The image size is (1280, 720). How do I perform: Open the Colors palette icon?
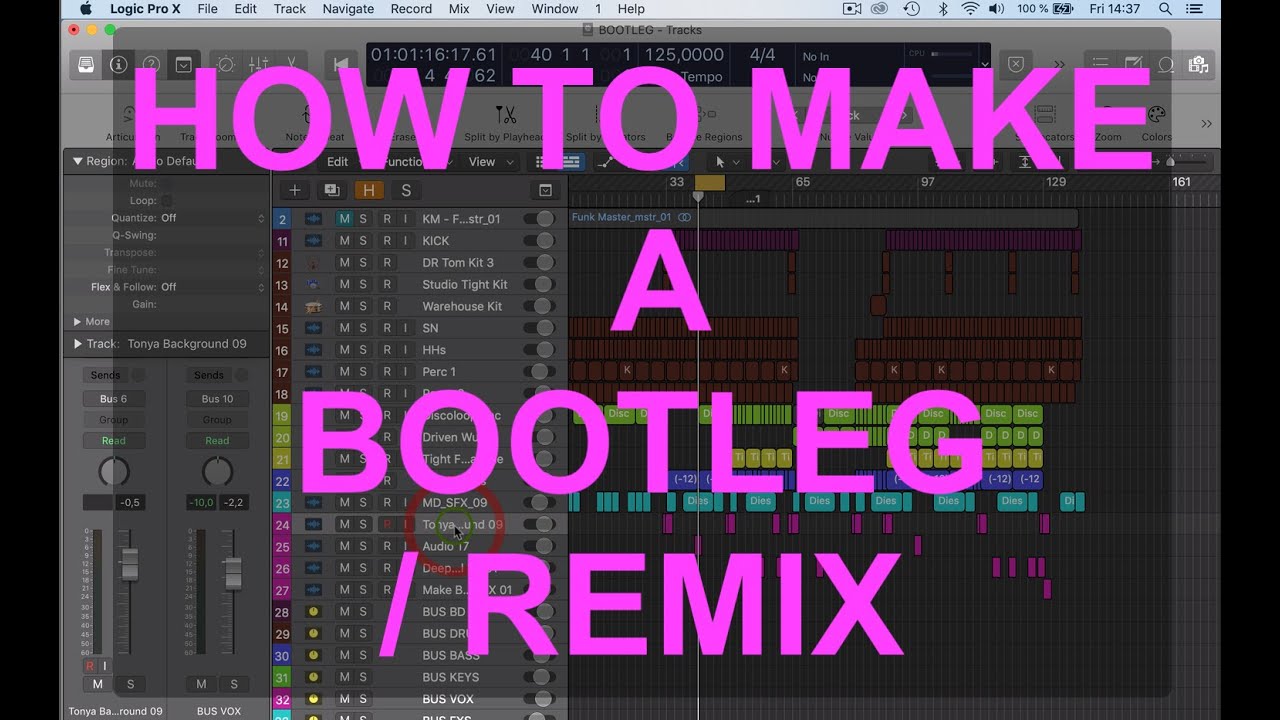[1156, 114]
